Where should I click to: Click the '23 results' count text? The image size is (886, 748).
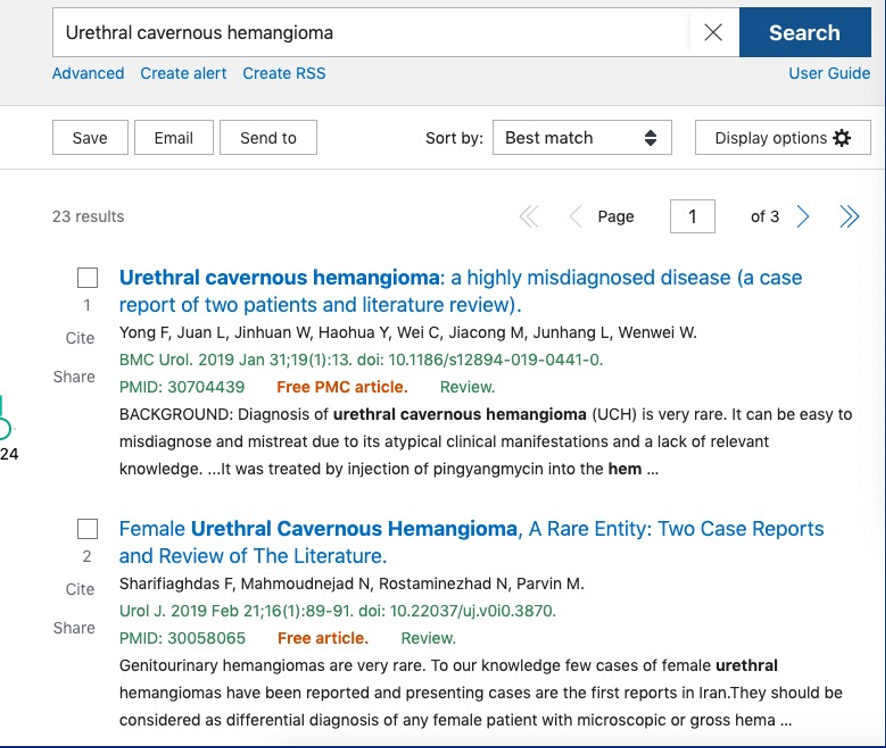[x=88, y=216]
